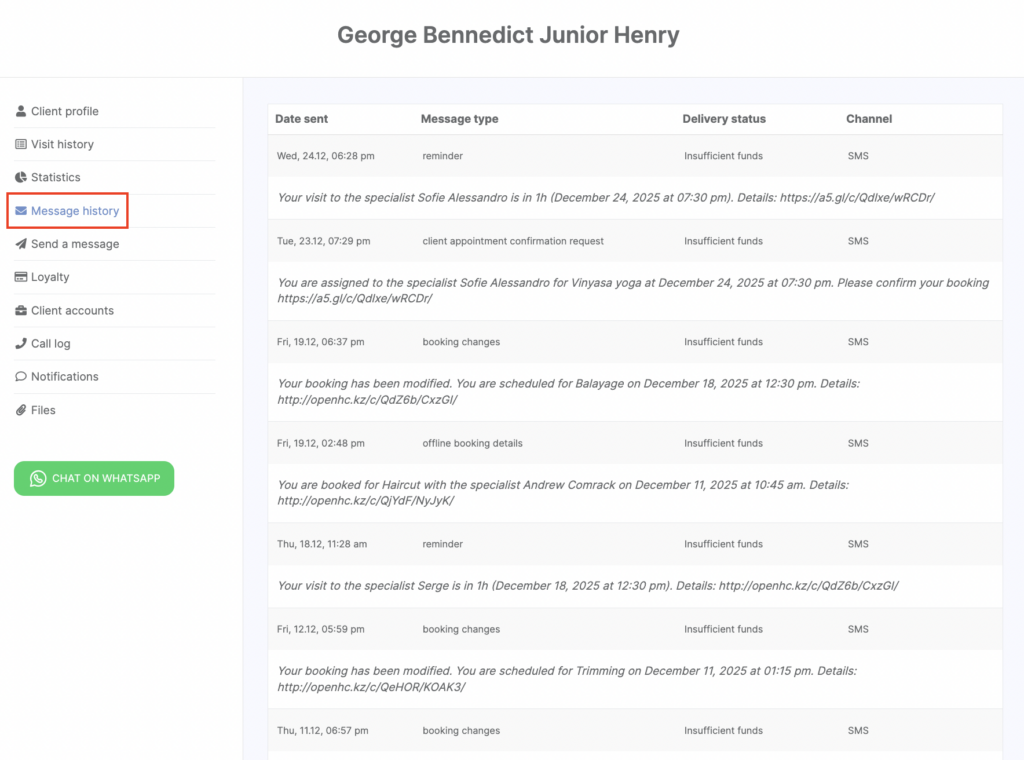
Task: Click the WhatsApp logo icon
Action: point(38,478)
